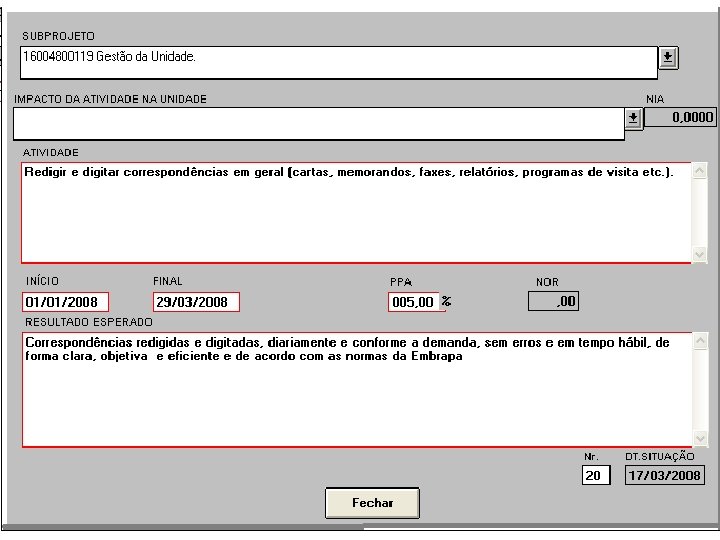
Task: Open the SUBPROJETO dropdown arrow
Action: pyautogui.click(x=668, y=58)
